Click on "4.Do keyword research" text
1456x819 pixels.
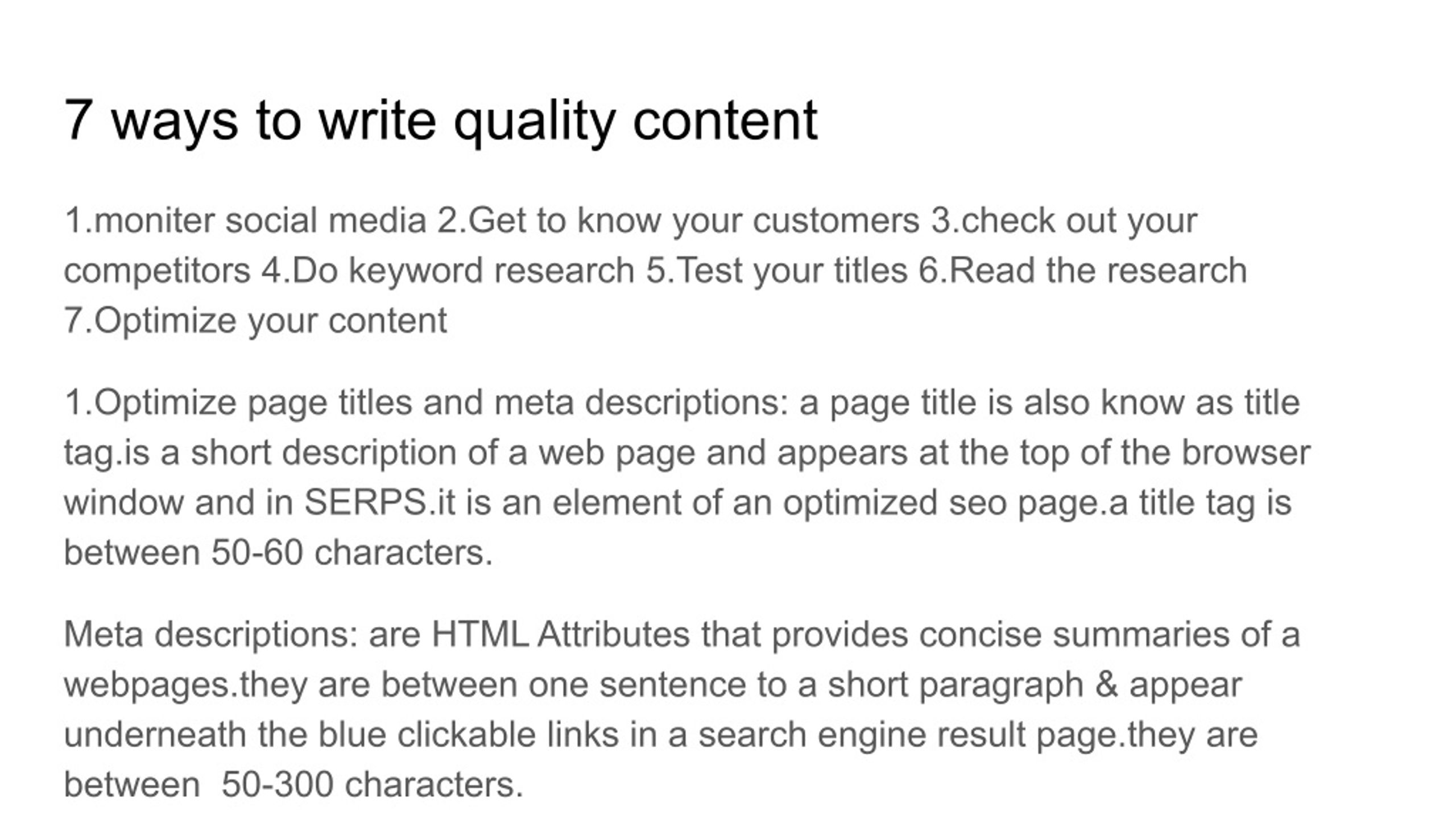(x=448, y=271)
